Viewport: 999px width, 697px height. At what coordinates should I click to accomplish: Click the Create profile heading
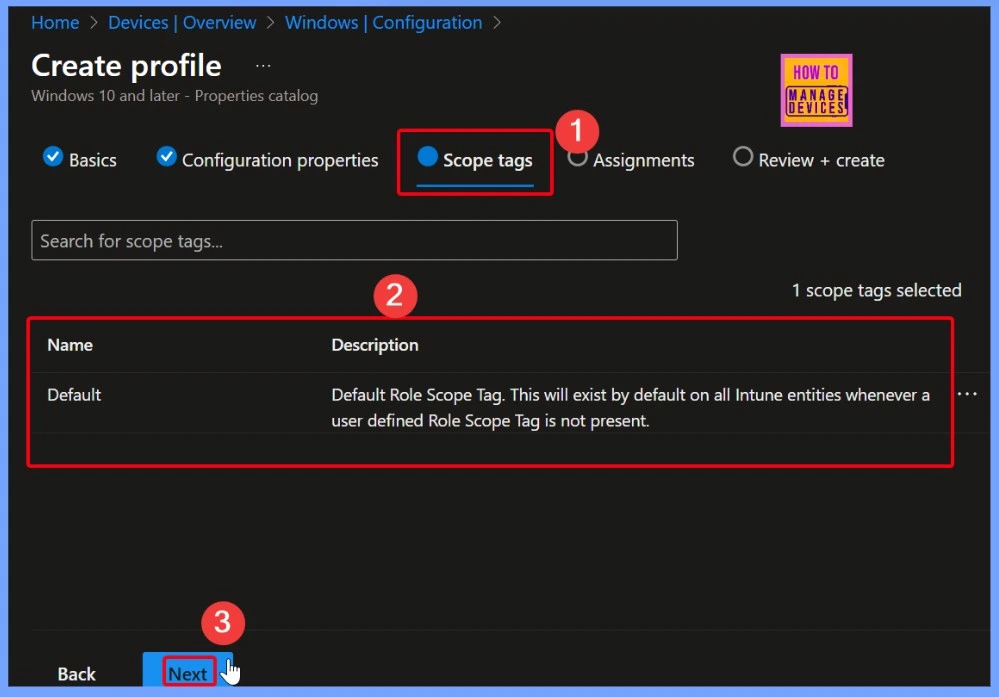click(x=126, y=66)
